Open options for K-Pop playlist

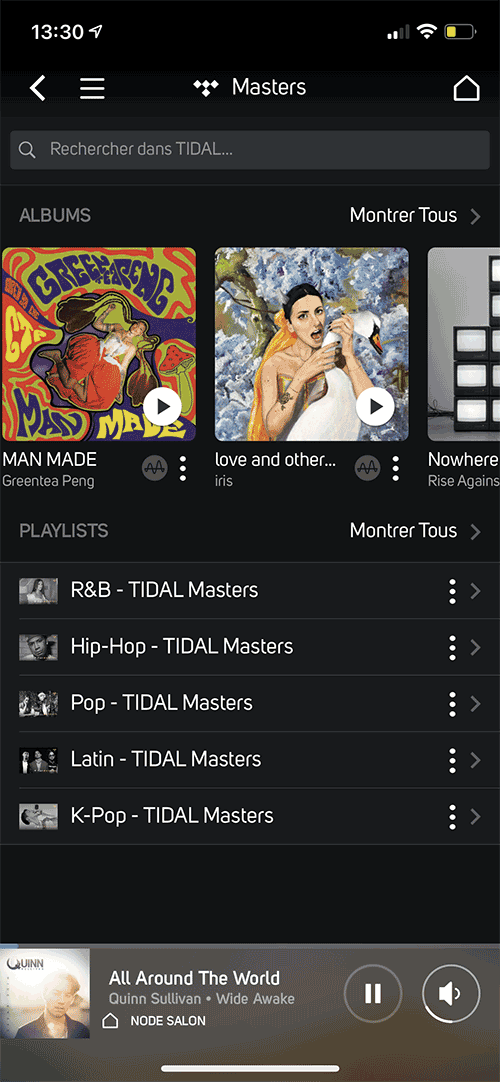(452, 816)
